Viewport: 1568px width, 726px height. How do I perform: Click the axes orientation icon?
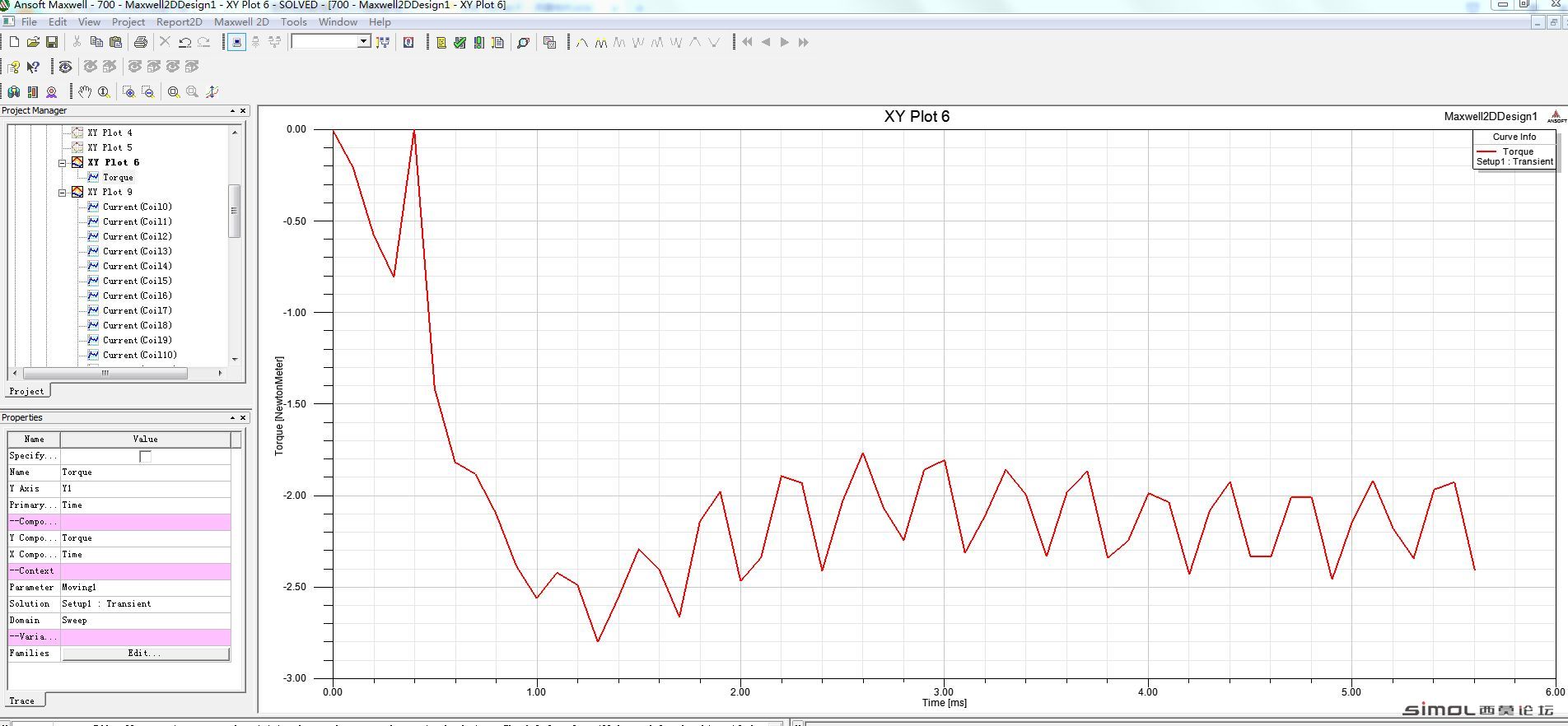coord(212,91)
